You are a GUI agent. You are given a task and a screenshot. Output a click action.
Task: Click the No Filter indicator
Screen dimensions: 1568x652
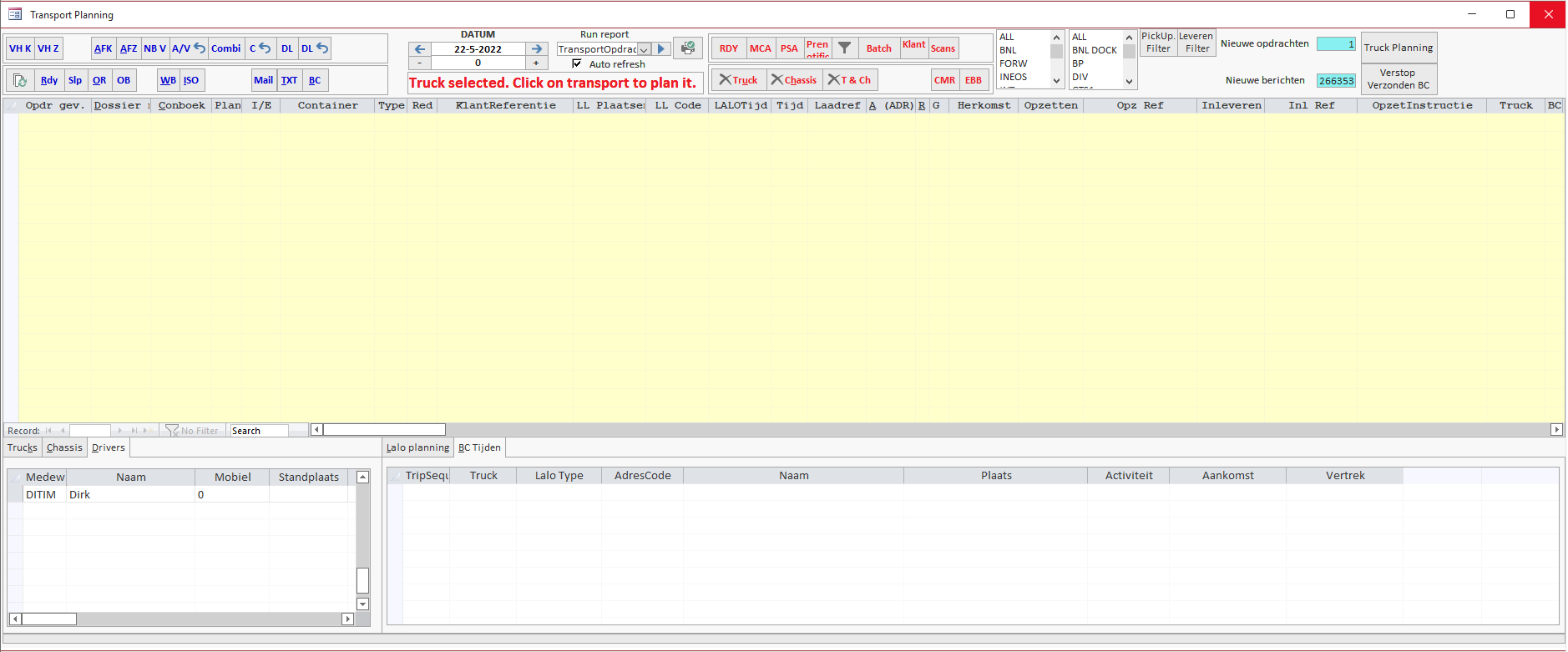point(192,431)
